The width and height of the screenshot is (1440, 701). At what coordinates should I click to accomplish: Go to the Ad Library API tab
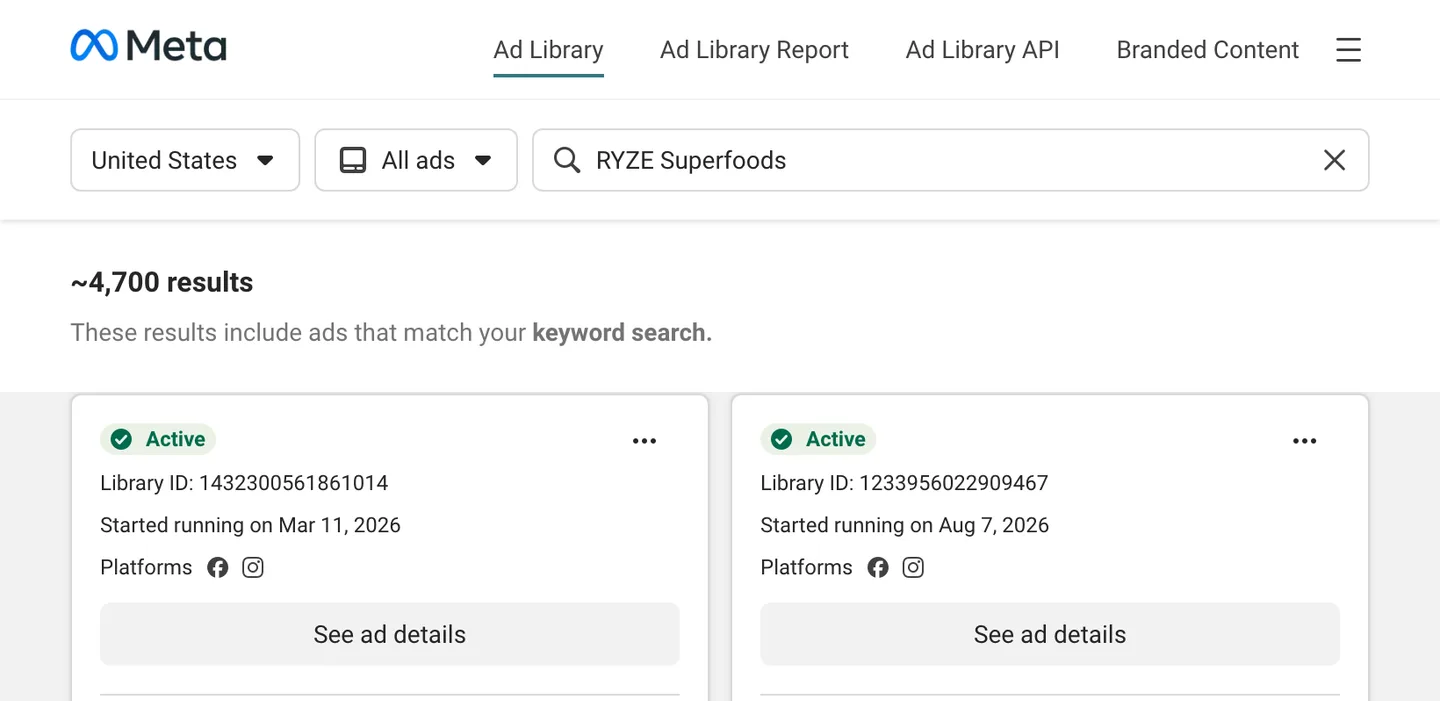point(982,50)
